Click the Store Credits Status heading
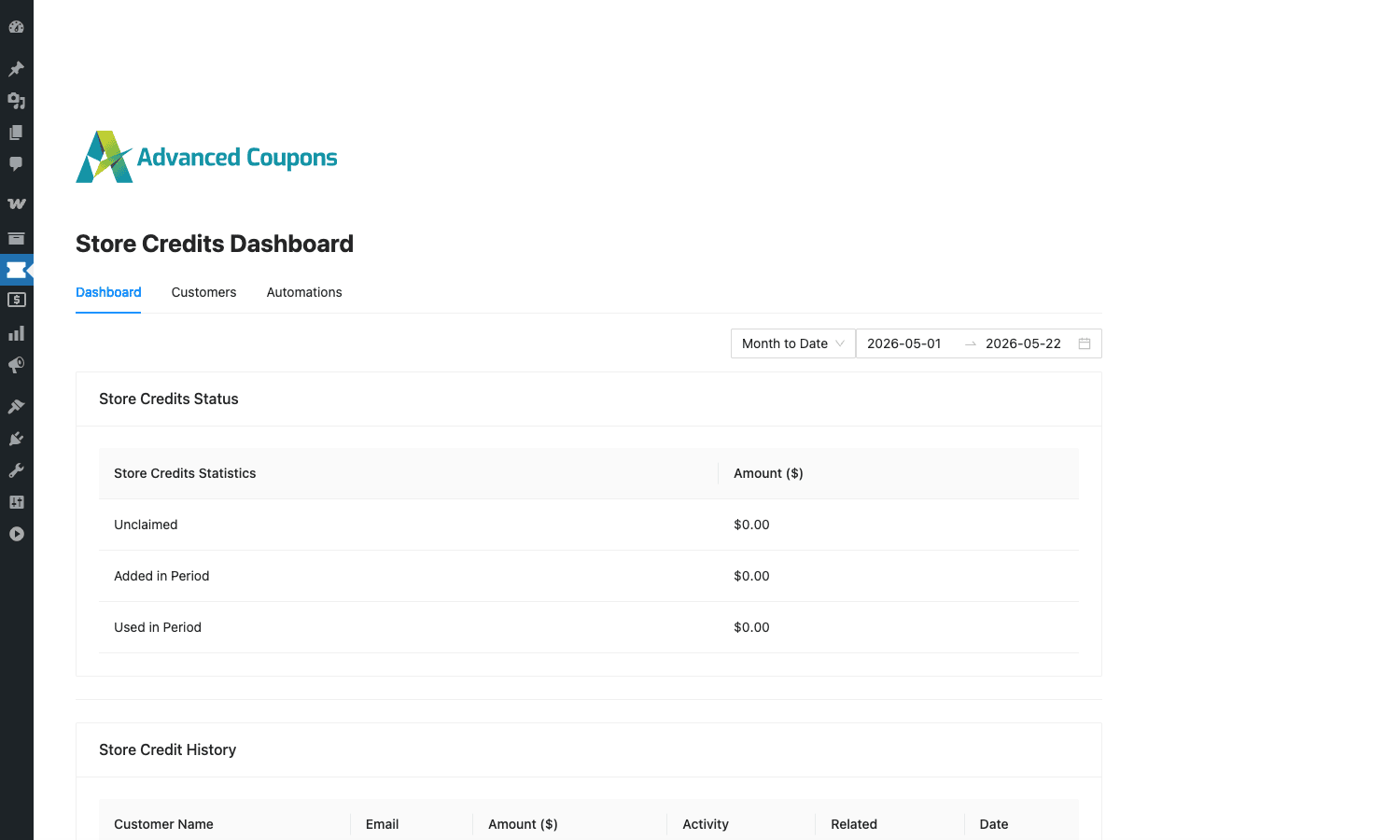Screen dimensions: 1400x840 click(169, 399)
